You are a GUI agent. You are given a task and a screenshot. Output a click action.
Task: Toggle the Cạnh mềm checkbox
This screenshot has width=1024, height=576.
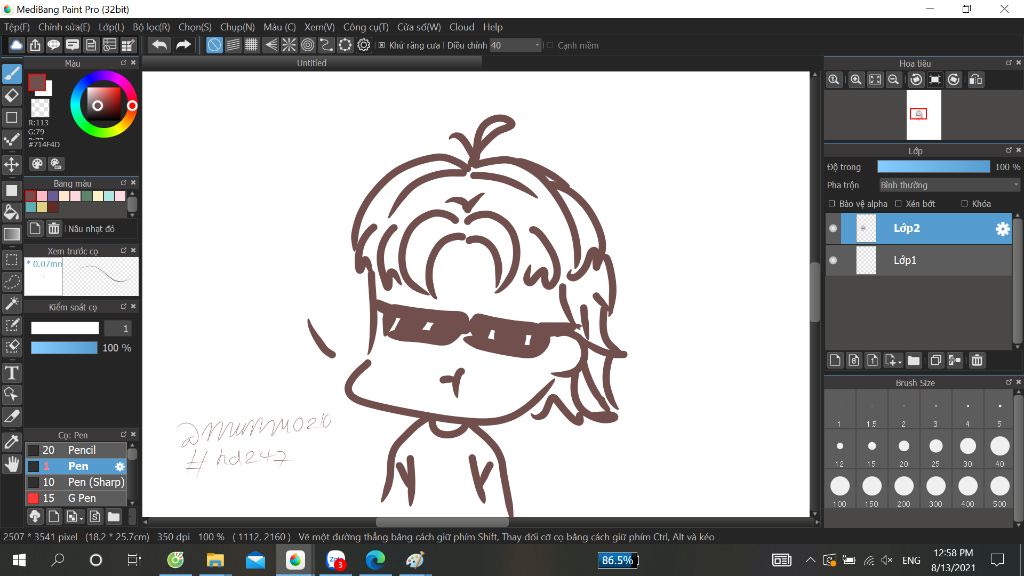550,45
